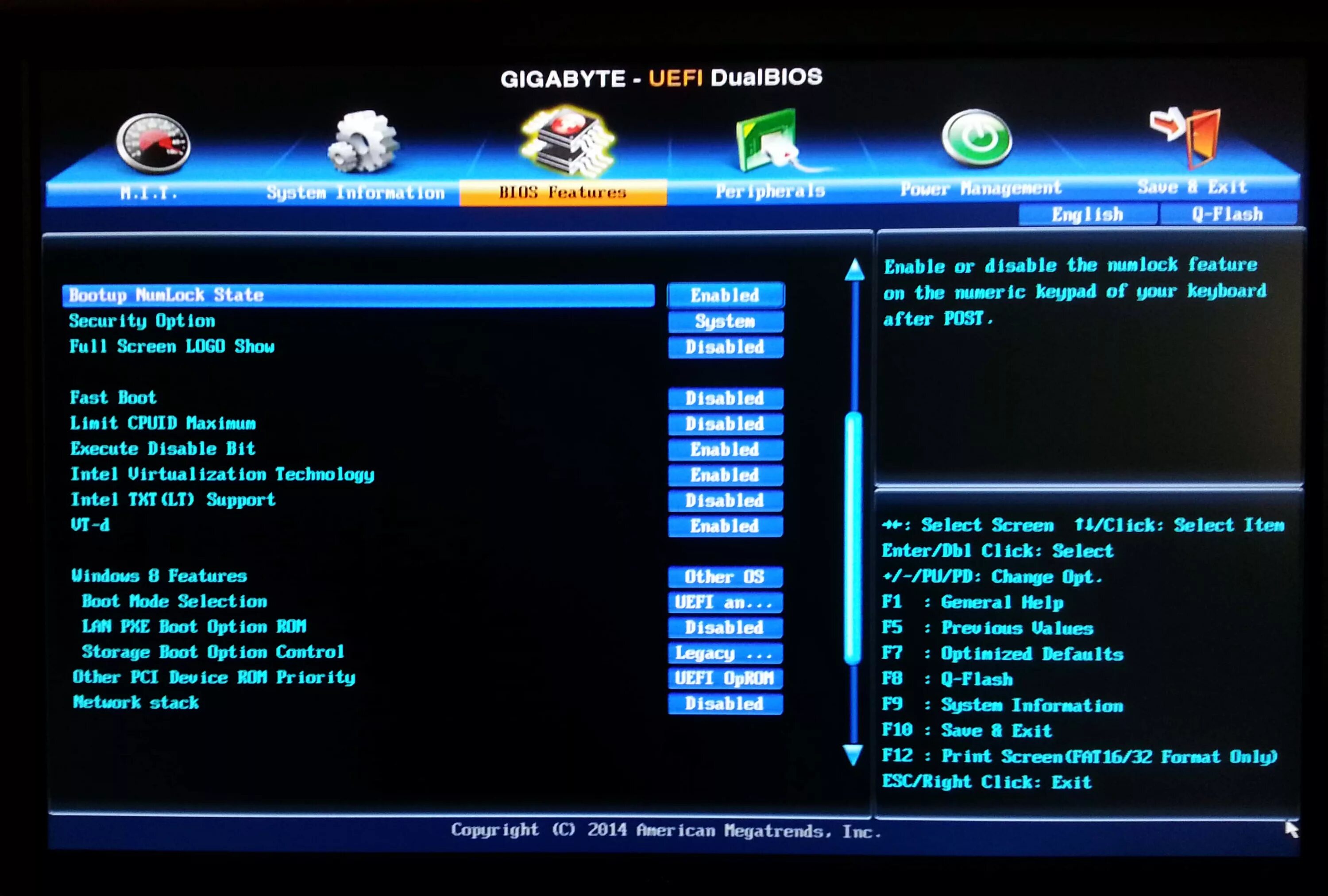Viewport: 1328px width, 896px height.
Task: Switch to the M.I.T. tab
Action: tap(149, 193)
